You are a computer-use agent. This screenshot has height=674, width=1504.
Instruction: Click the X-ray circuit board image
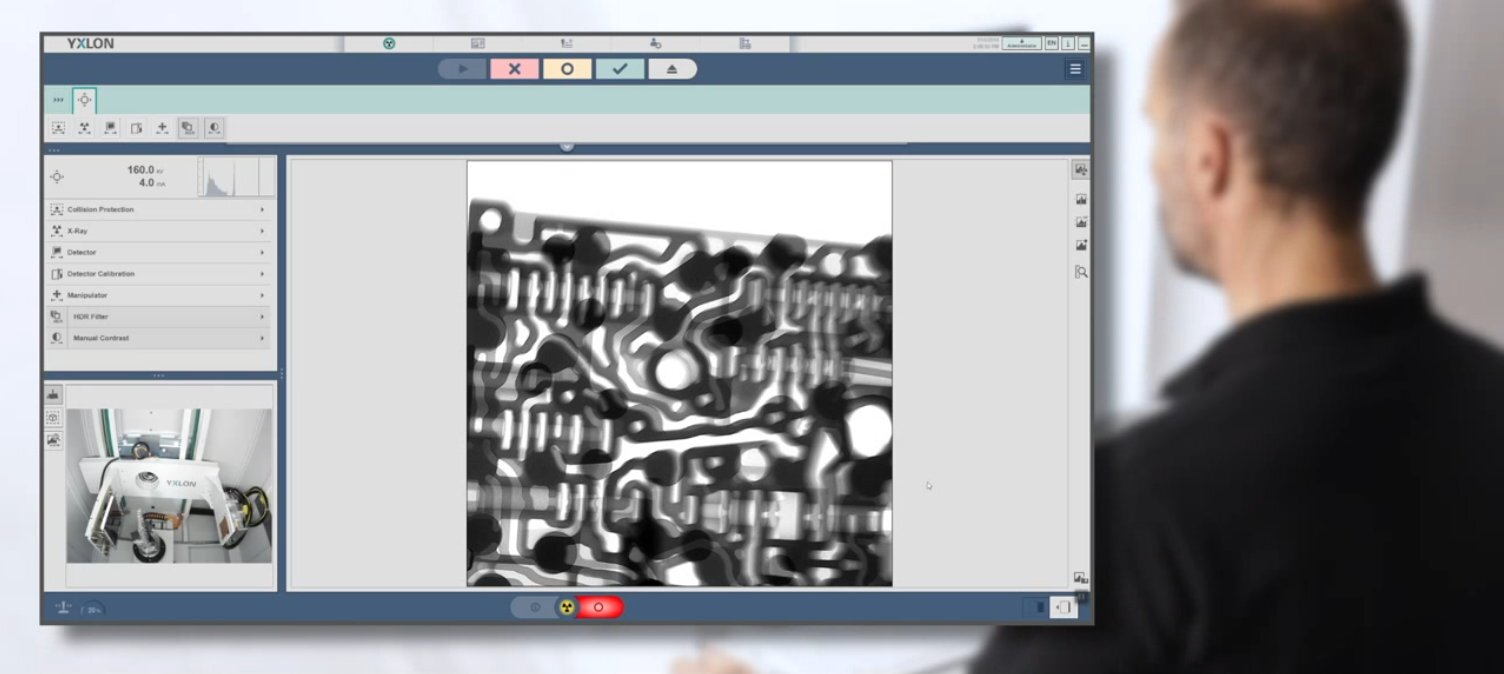679,373
